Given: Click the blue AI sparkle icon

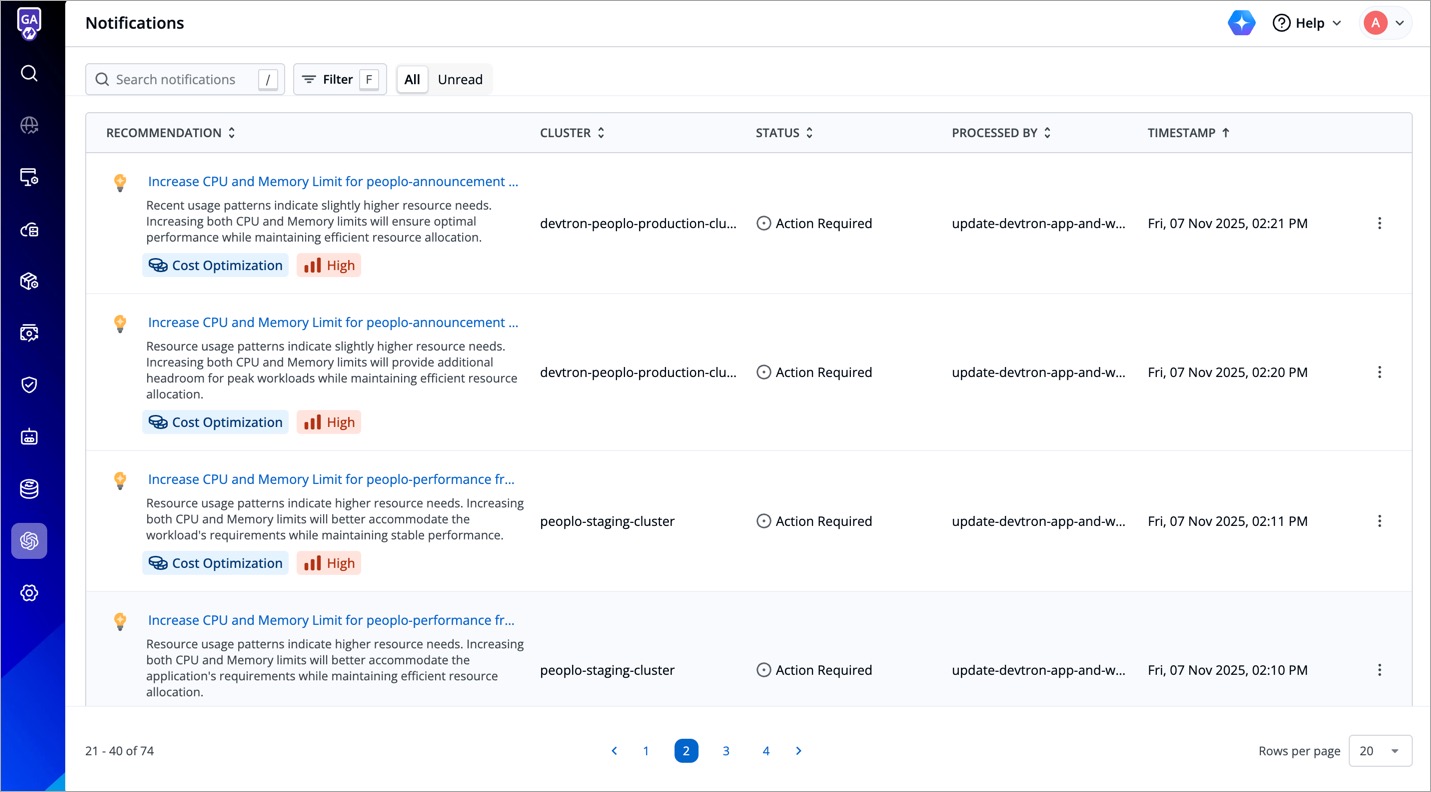Looking at the screenshot, I should coord(1241,23).
